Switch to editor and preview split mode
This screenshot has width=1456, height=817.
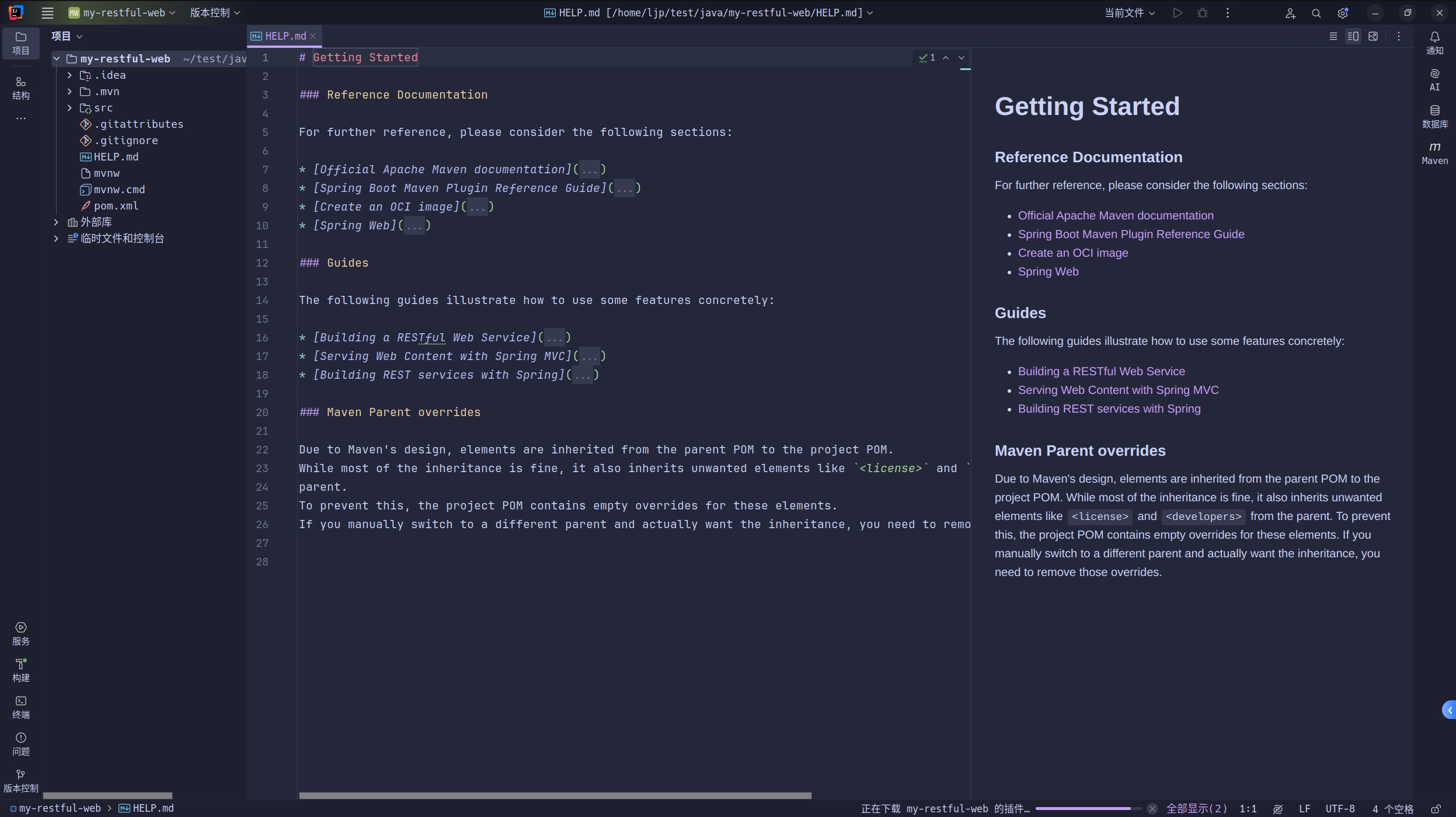(1353, 36)
